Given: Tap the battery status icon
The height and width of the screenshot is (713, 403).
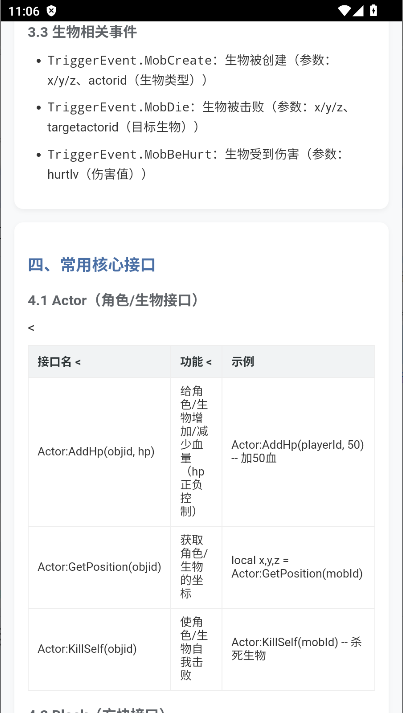Looking at the screenshot, I should pos(373,10).
